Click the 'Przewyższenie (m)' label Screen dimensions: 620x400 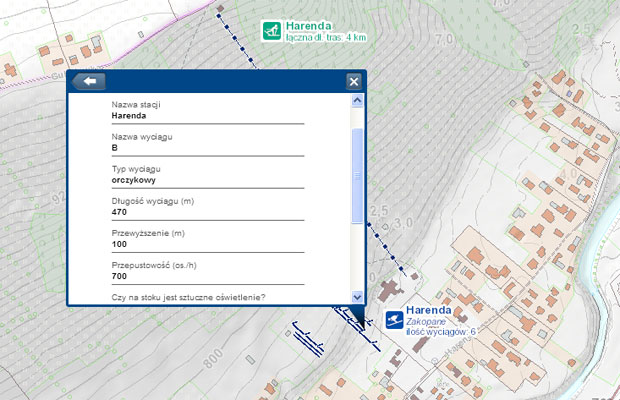click(x=148, y=233)
